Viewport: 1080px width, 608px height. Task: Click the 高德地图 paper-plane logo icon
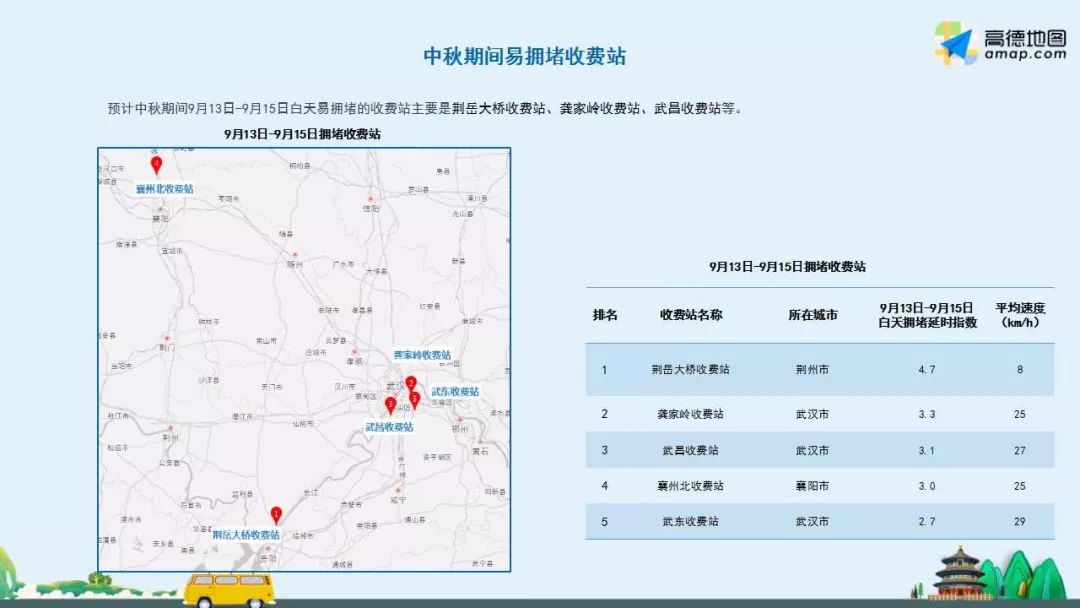click(x=956, y=44)
